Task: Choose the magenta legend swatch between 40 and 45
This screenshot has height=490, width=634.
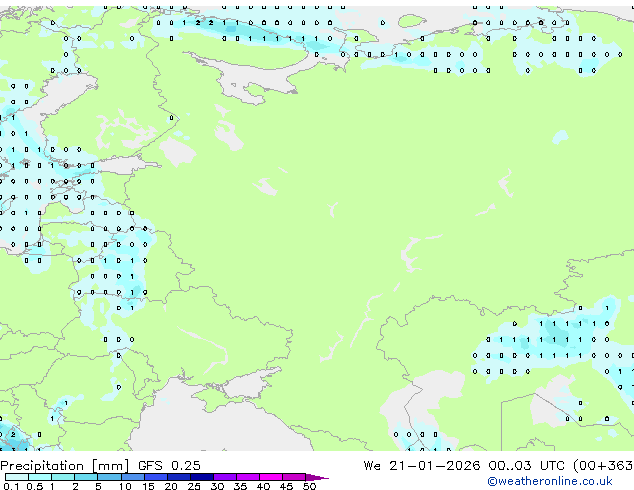Action: point(271,477)
